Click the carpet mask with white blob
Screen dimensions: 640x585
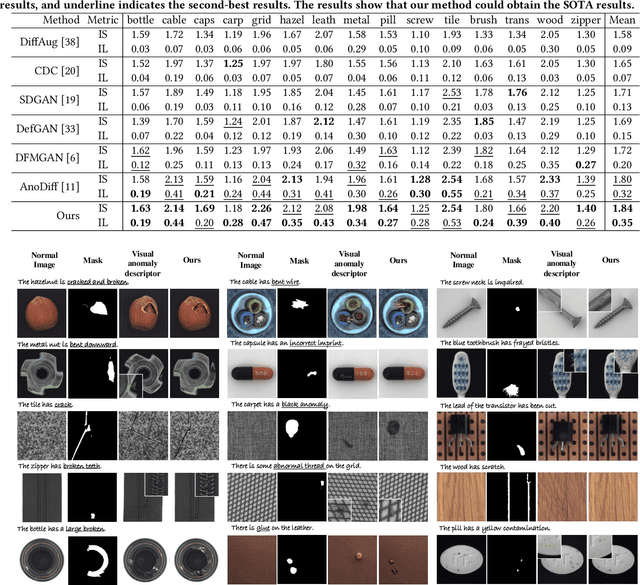pyautogui.click(x=303, y=432)
